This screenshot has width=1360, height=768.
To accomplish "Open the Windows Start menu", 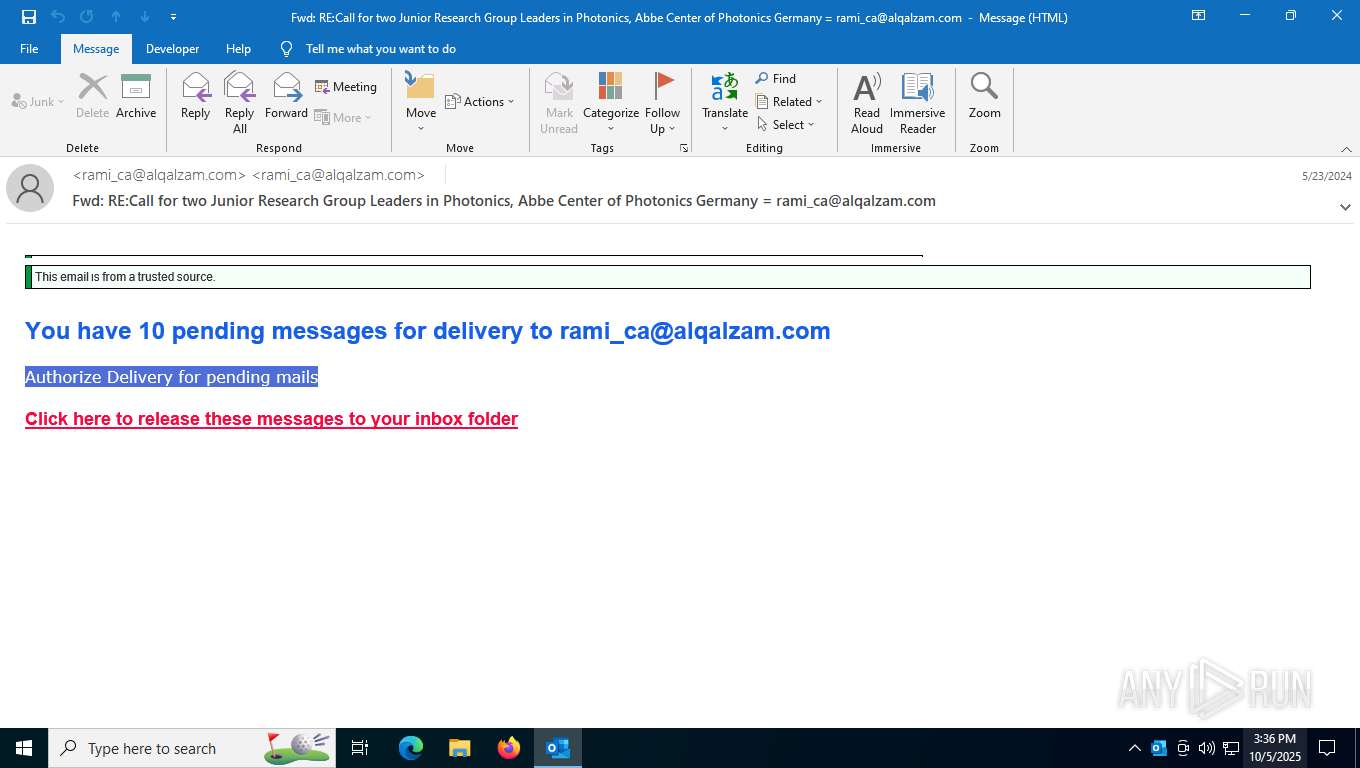I will tap(24, 748).
